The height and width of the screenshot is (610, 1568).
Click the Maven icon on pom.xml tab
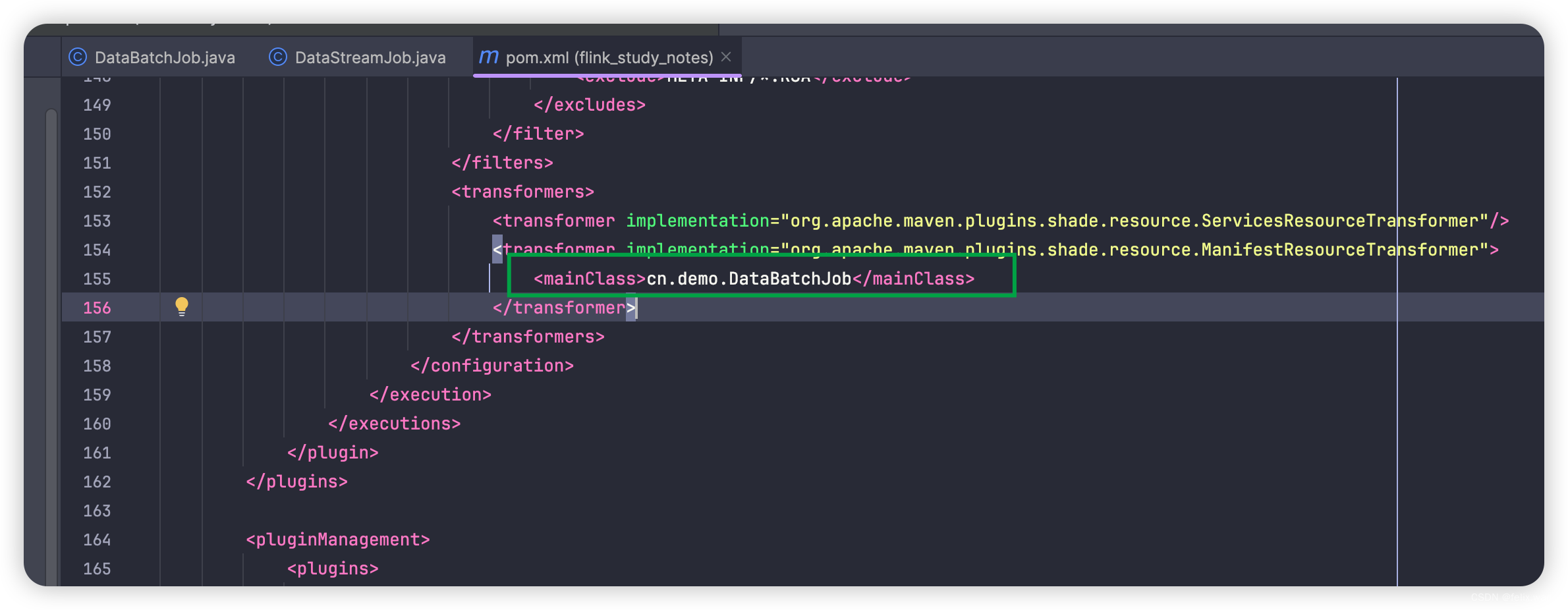point(488,57)
